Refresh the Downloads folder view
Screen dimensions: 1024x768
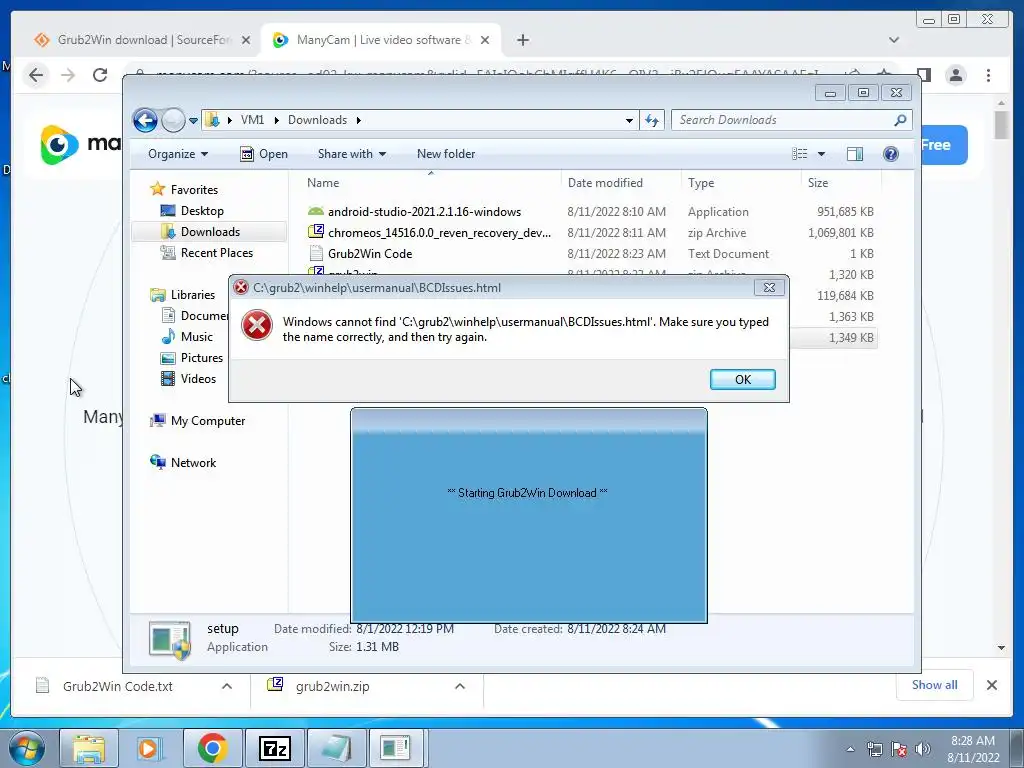click(x=652, y=120)
